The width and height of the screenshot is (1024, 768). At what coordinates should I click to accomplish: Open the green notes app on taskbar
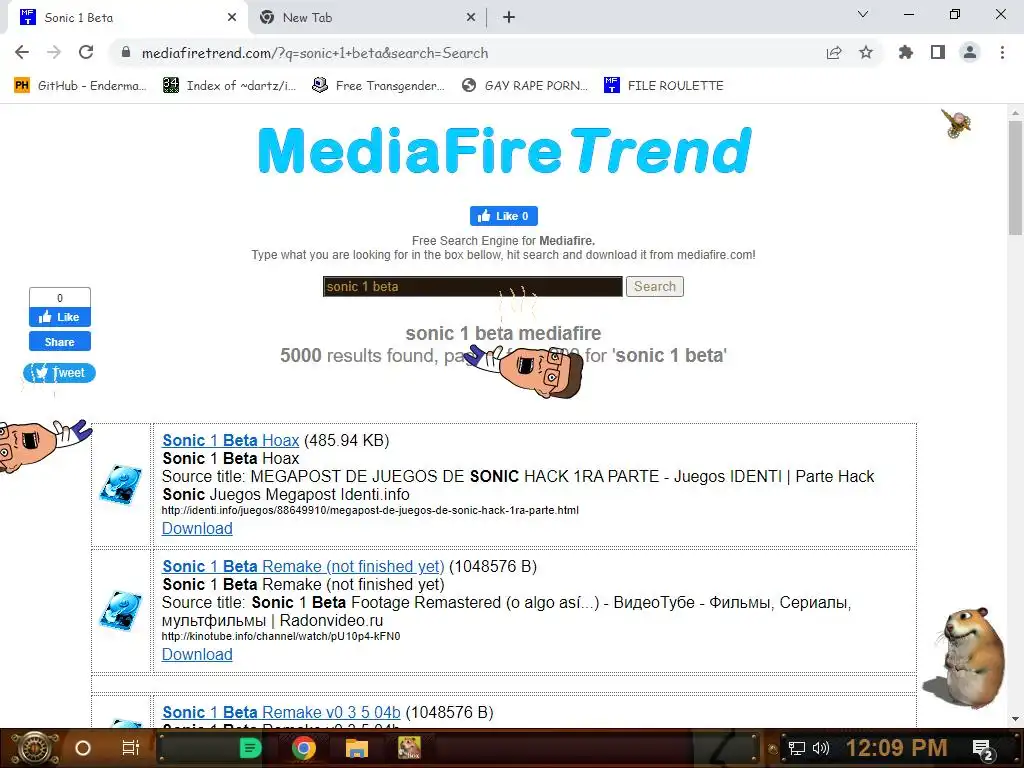pyautogui.click(x=250, y=748)
